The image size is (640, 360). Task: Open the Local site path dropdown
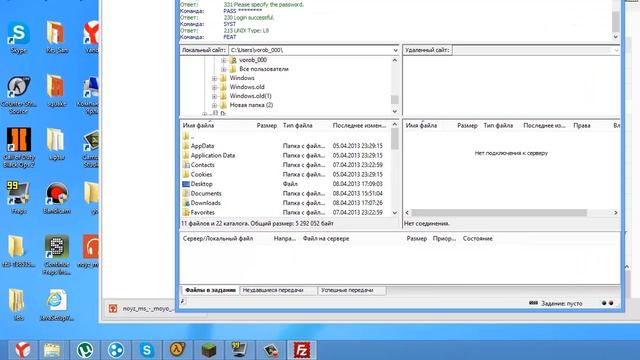click(x=395, y=50)
